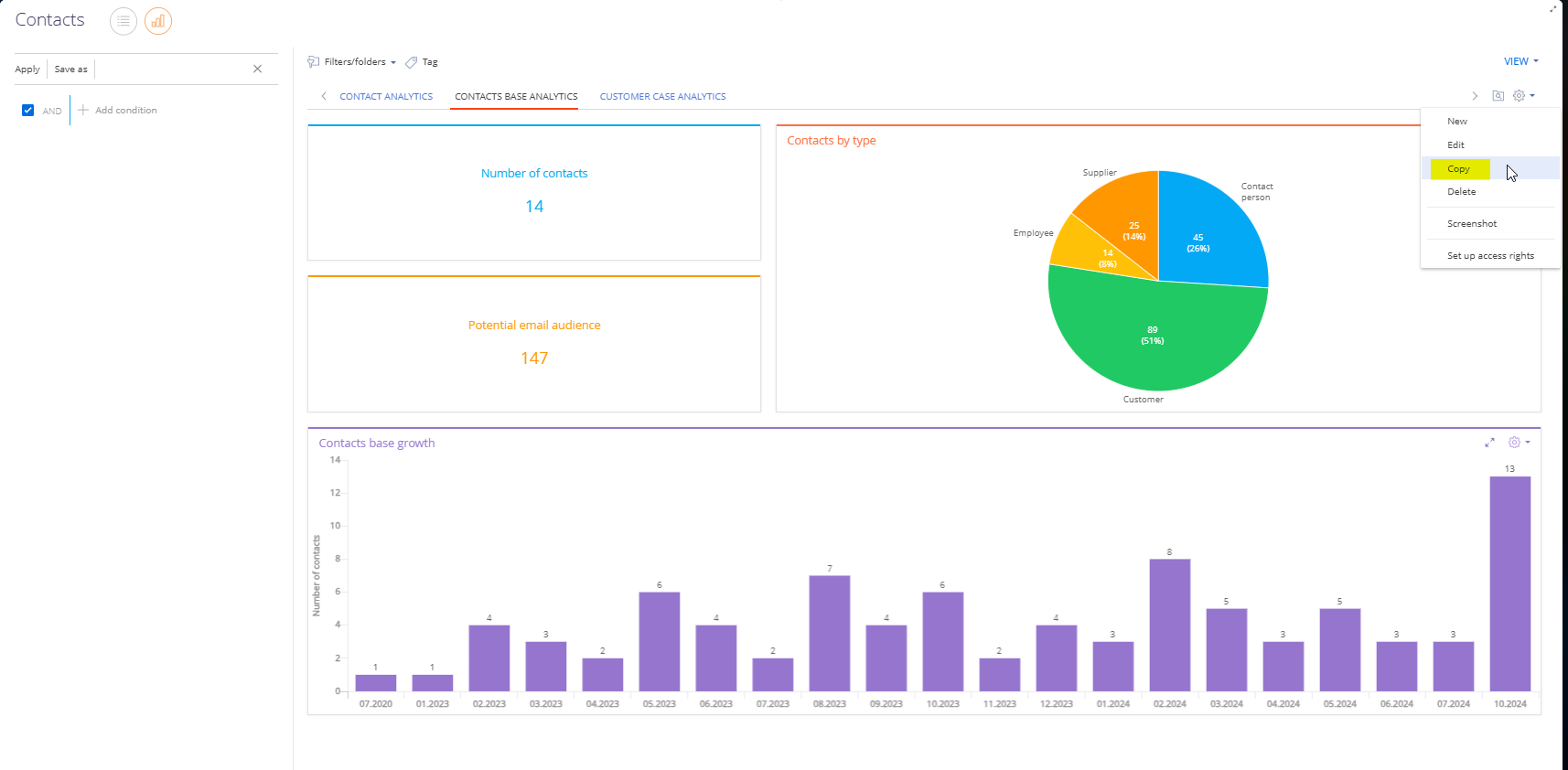This screenshot has width=1568, height=770.
Task: Select Copy from the context menu
Action: point(1458,168)
